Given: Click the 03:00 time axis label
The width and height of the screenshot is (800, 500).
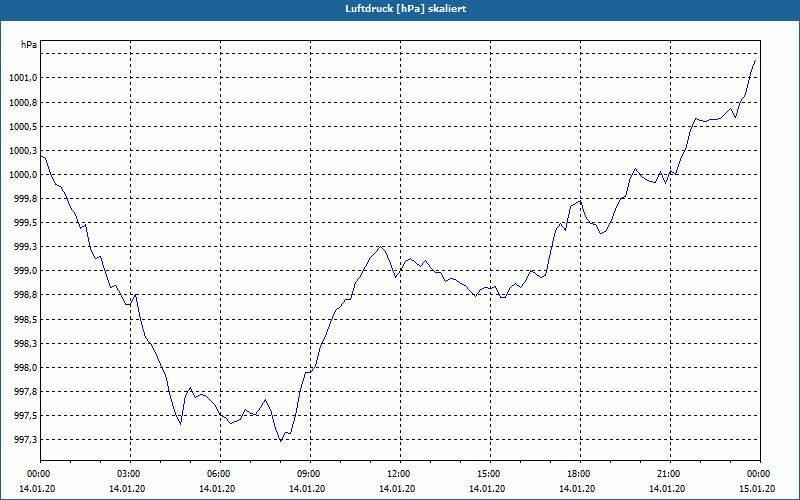Looking at the screenshot, I should click(x=130, y=474).
